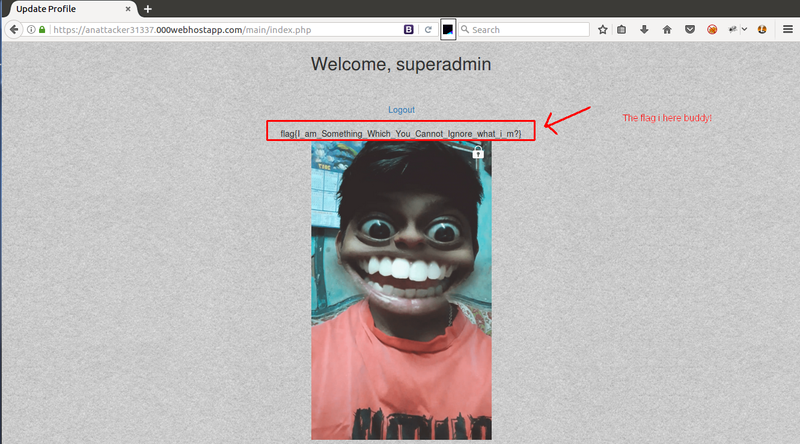The width and height of the screenshot is (800, 444).
Task: Open the color picker square beside the search box
Action: click(449, 30)
